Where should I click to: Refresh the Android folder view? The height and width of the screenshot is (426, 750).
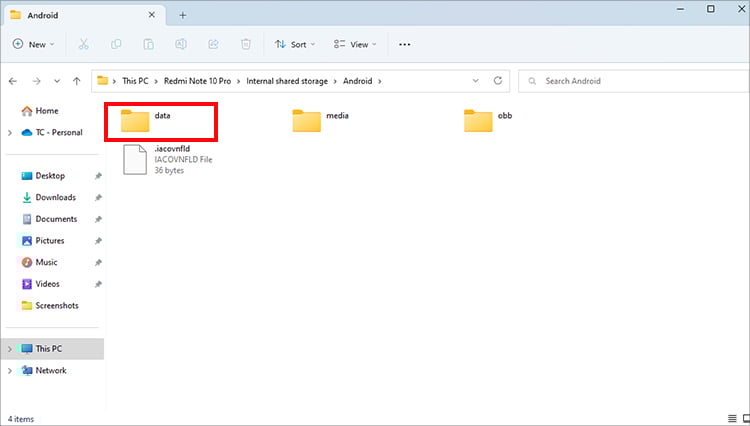point(498,80)
